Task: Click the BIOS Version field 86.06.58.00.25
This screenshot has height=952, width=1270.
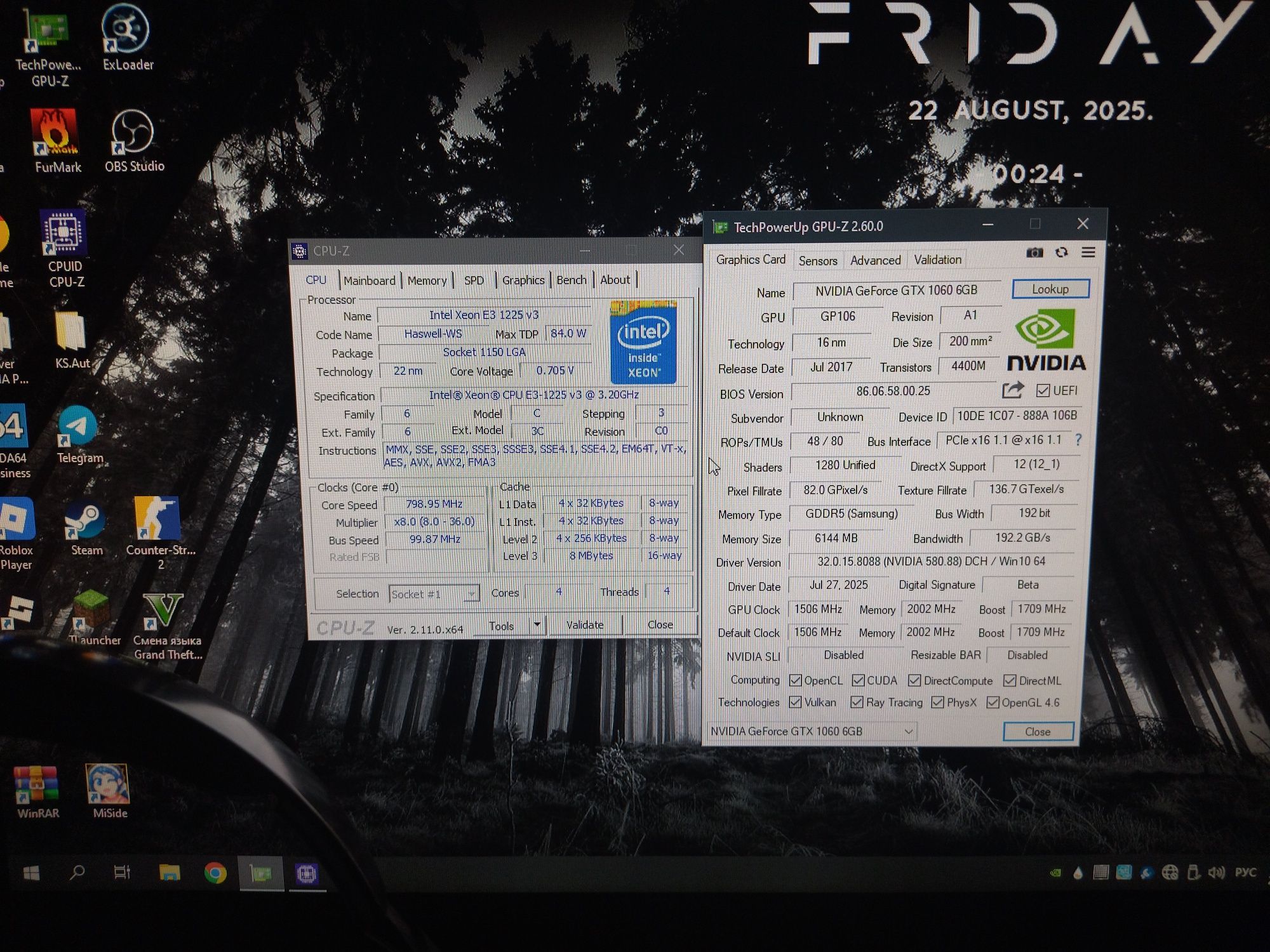Action: coord(893,391)
